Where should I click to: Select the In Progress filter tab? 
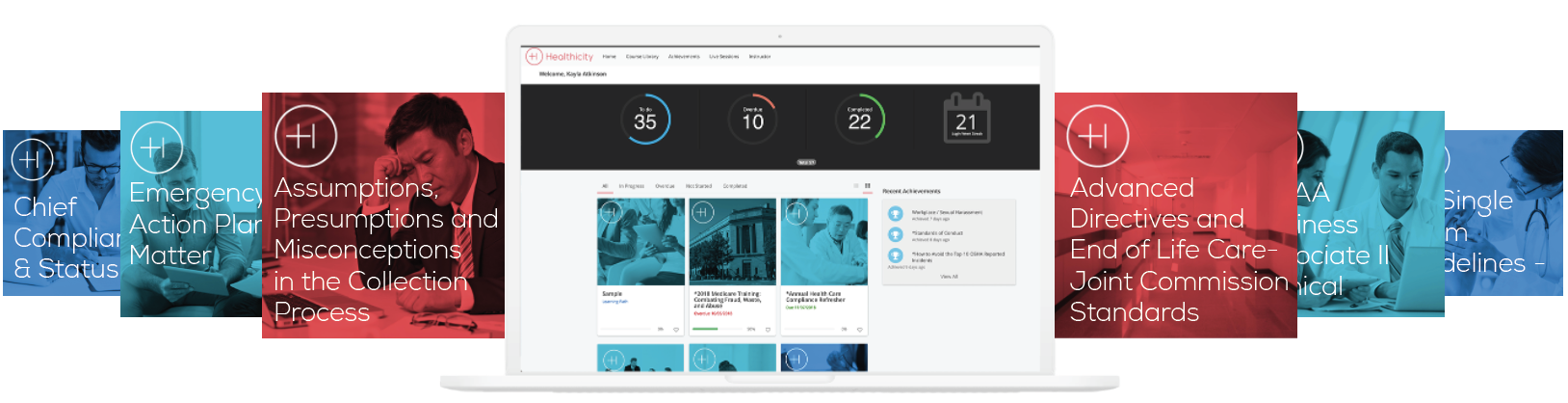(x=631, y=186)
